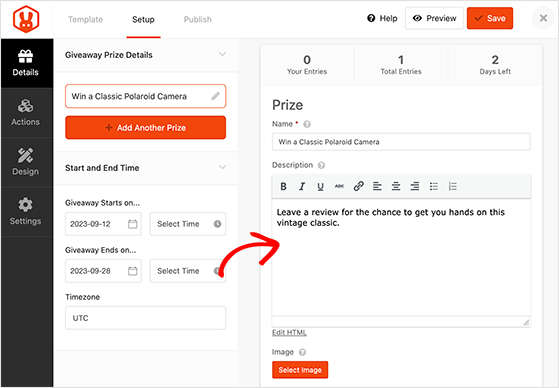Align description text right
559x388 pixels.
415,186
